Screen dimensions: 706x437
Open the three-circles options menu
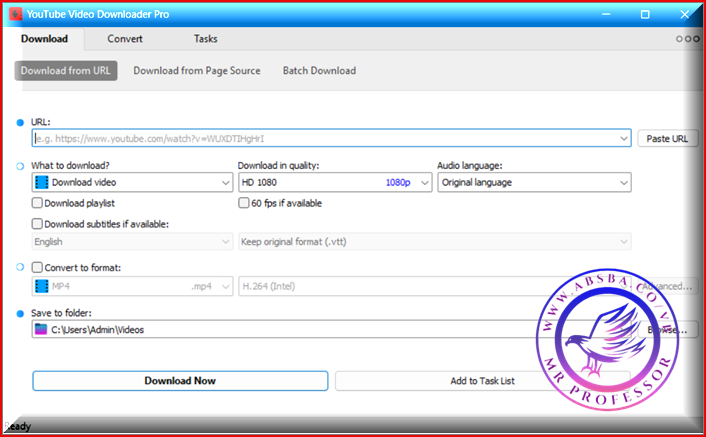click(688, 39)
